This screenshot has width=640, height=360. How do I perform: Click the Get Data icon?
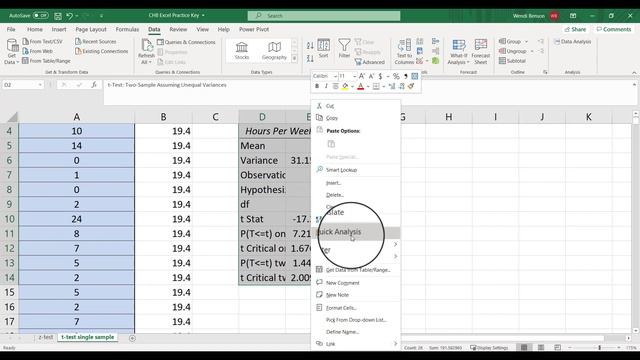(11, 47)
